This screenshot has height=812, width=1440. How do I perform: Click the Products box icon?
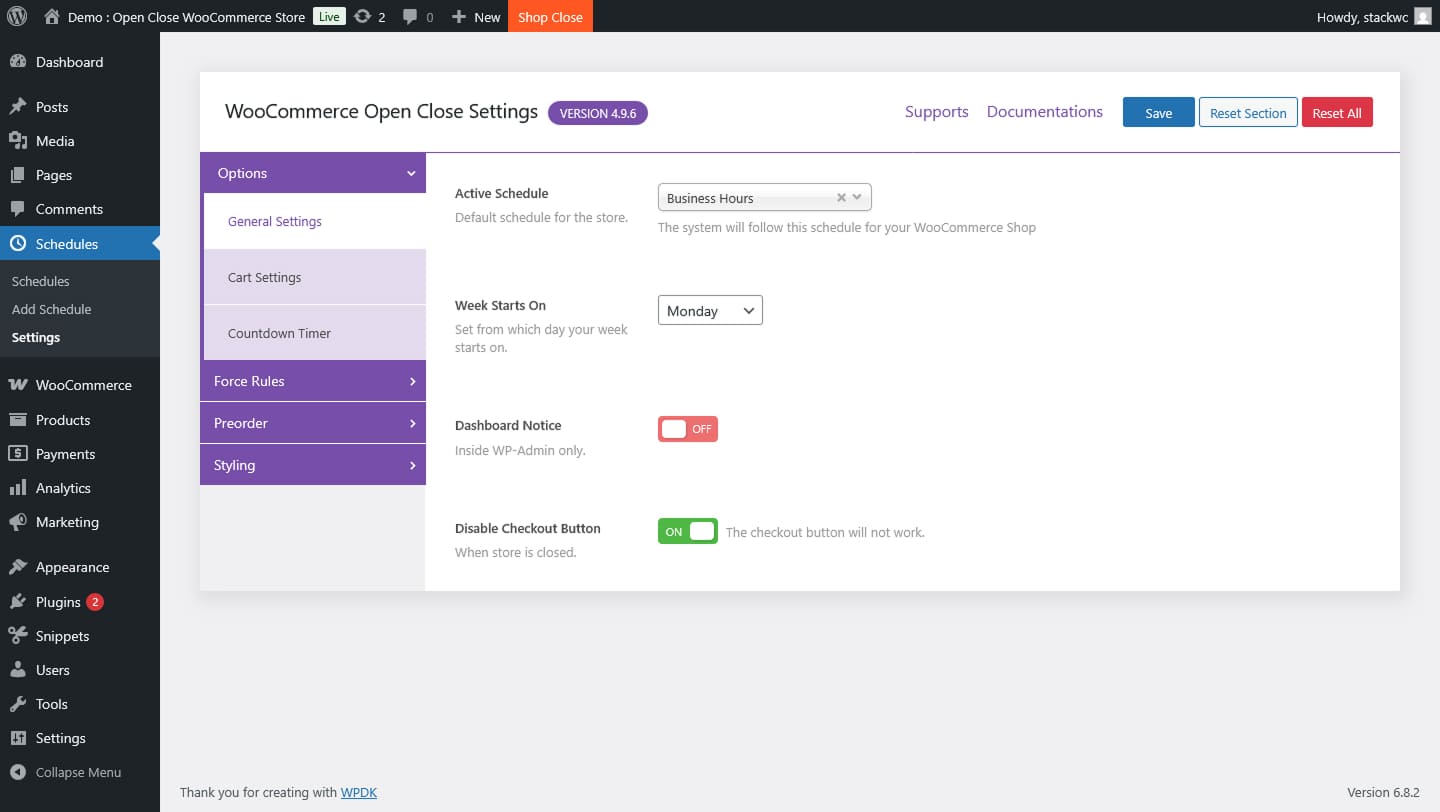click(17, 420)
